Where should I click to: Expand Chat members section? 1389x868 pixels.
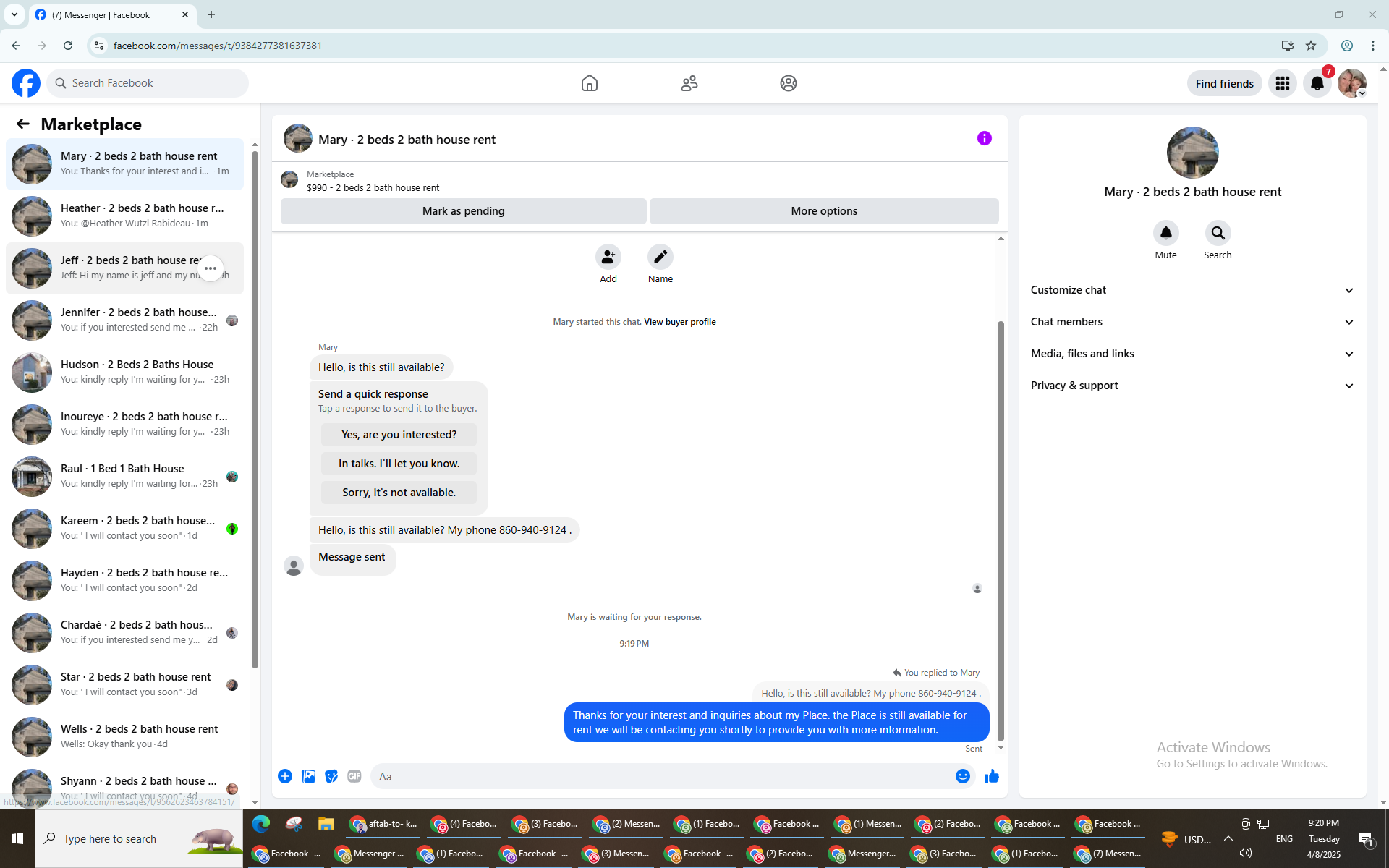pyautogui.click(x=1192, y=322)
